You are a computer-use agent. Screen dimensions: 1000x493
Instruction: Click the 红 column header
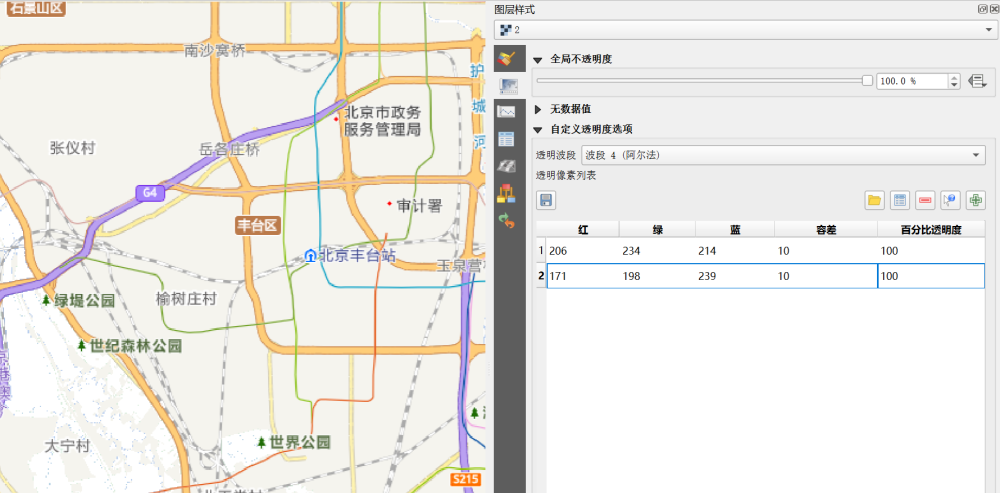tap(583, 229)
